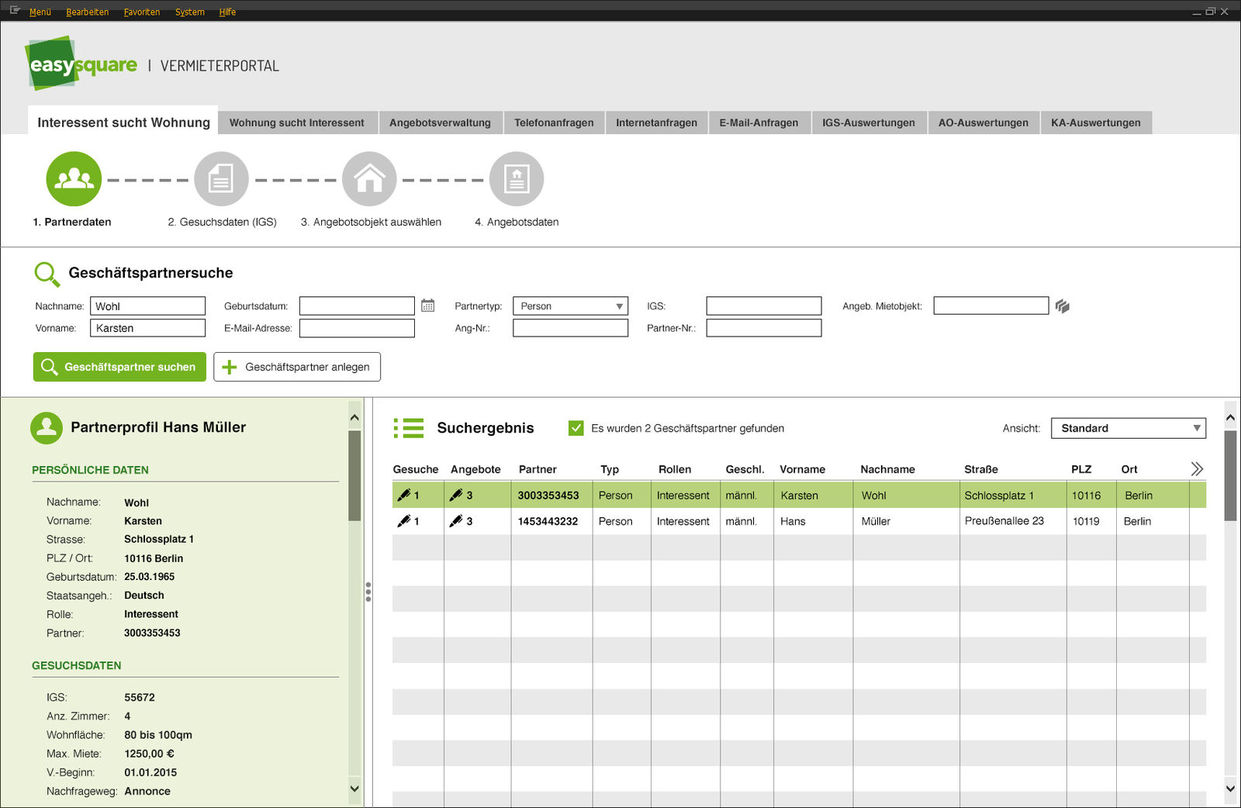Click Geschäftspartner suchen button

pos(119,367)
